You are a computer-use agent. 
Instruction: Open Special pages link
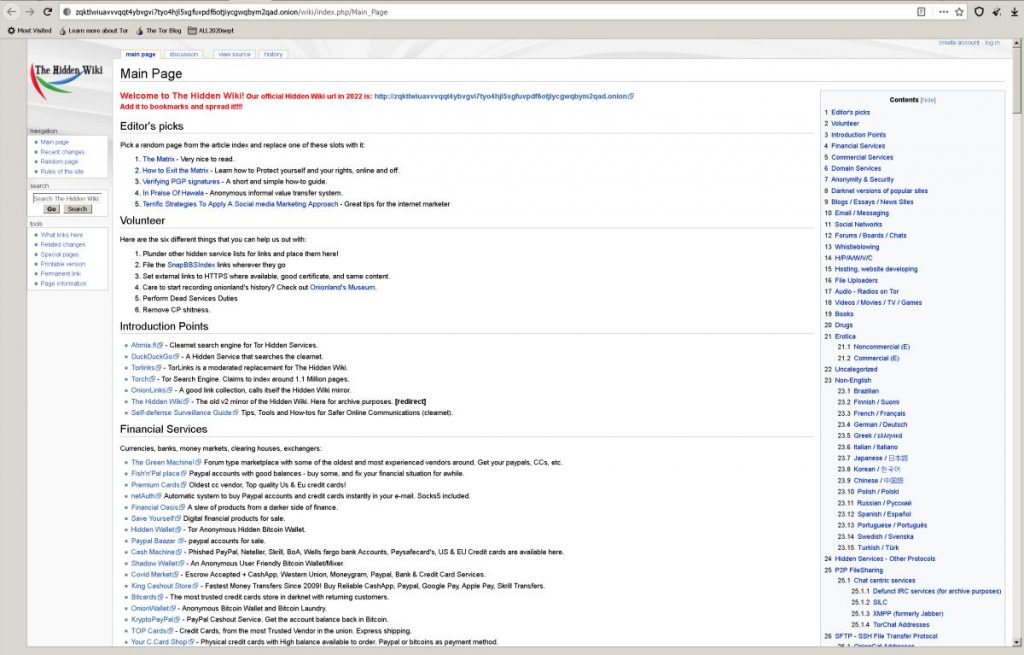[59, 254]
